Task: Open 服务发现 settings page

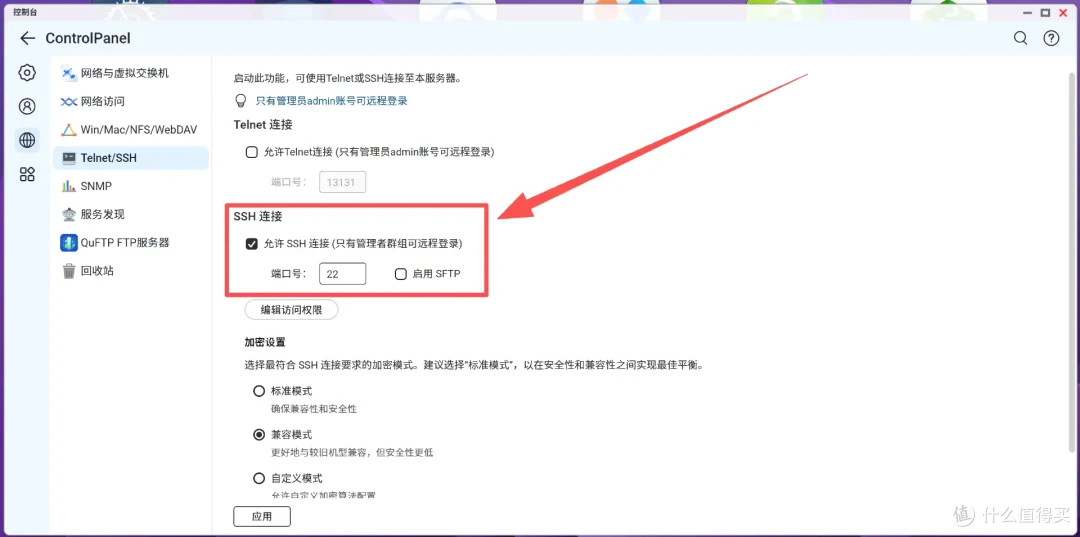Action: pos(131,214)
